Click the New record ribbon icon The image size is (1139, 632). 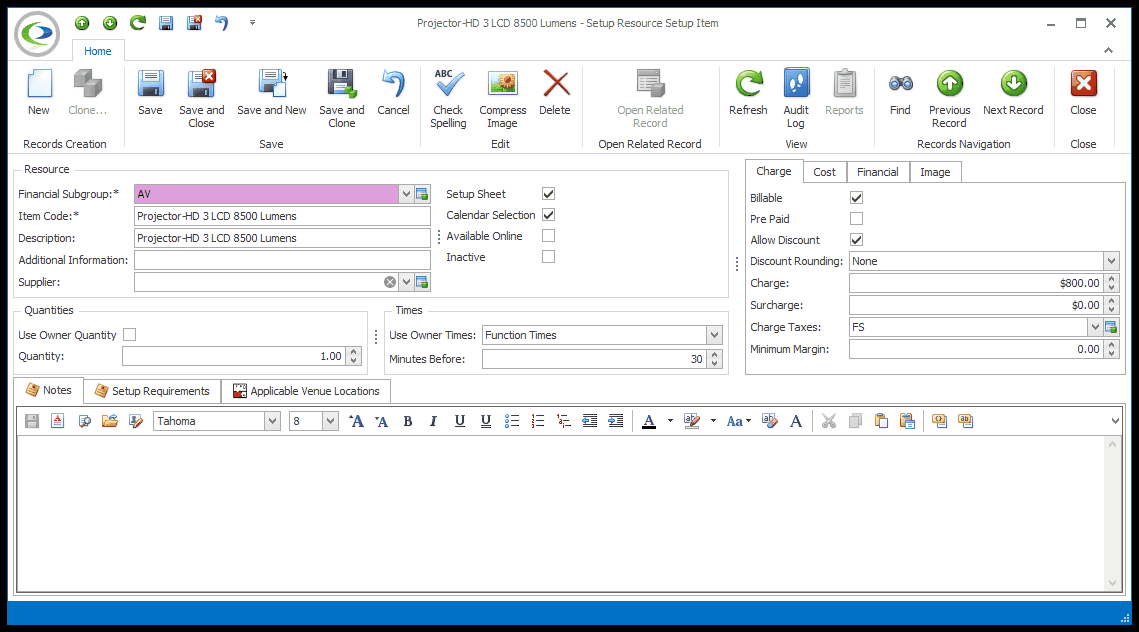click(x=39, y=84)
